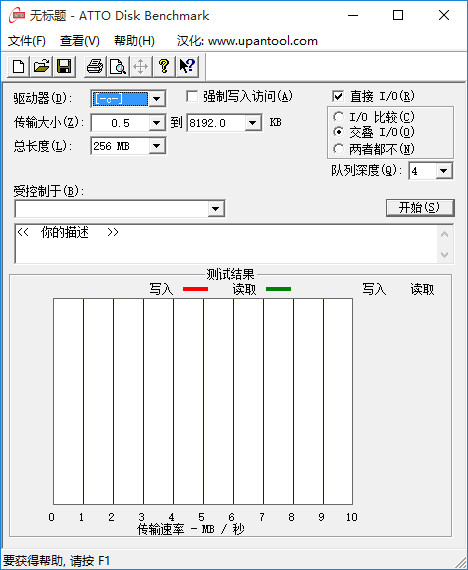
Task: Click the 测试结果 group title
Action: 231,274
